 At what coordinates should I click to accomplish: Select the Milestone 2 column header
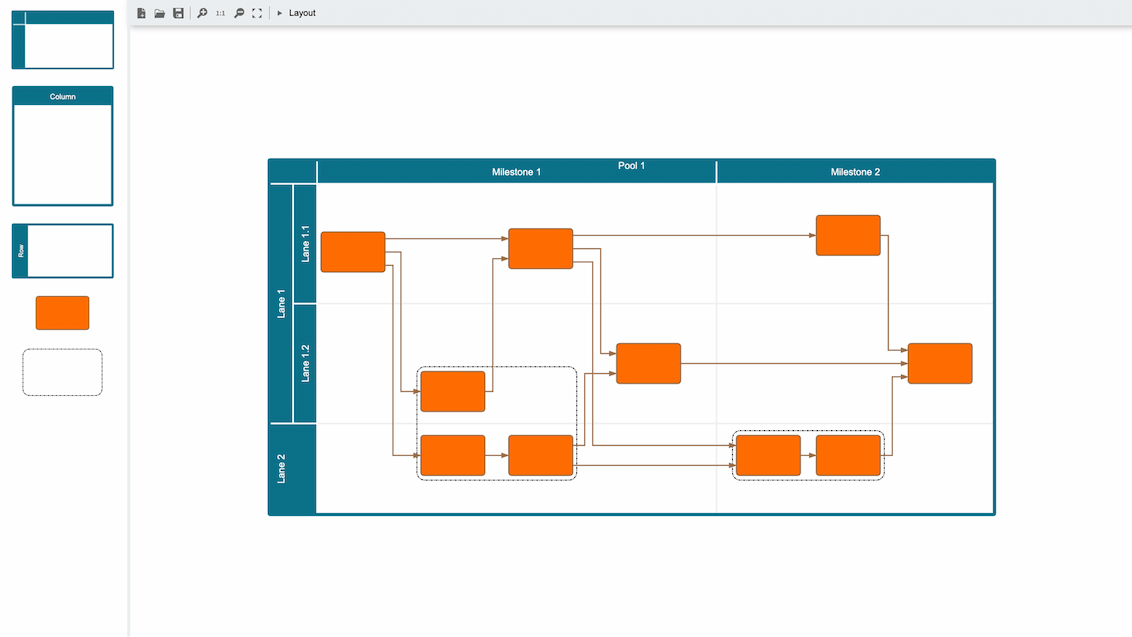tap(855, 173)
